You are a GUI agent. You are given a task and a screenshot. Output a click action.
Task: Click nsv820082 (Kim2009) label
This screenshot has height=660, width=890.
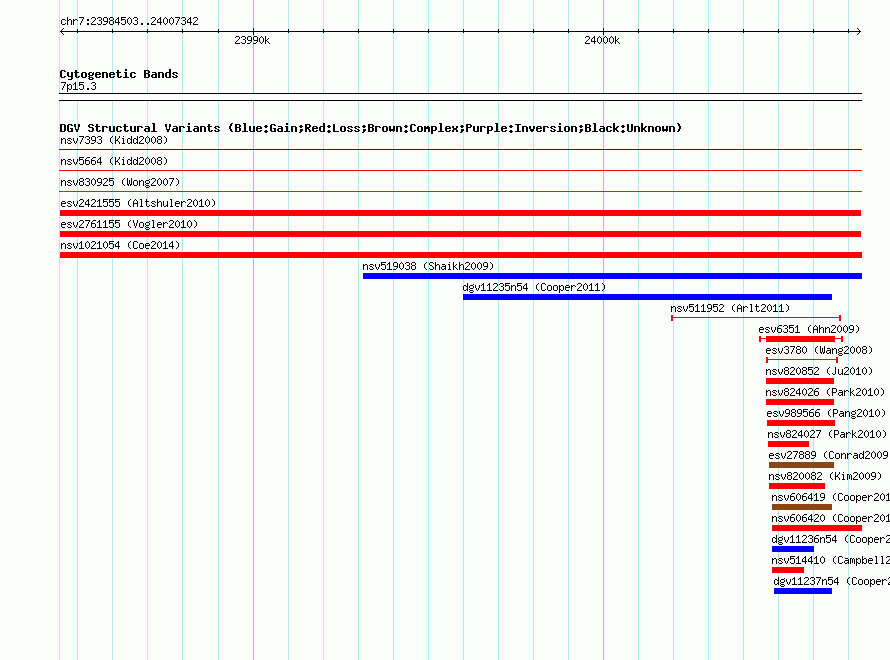825,476
